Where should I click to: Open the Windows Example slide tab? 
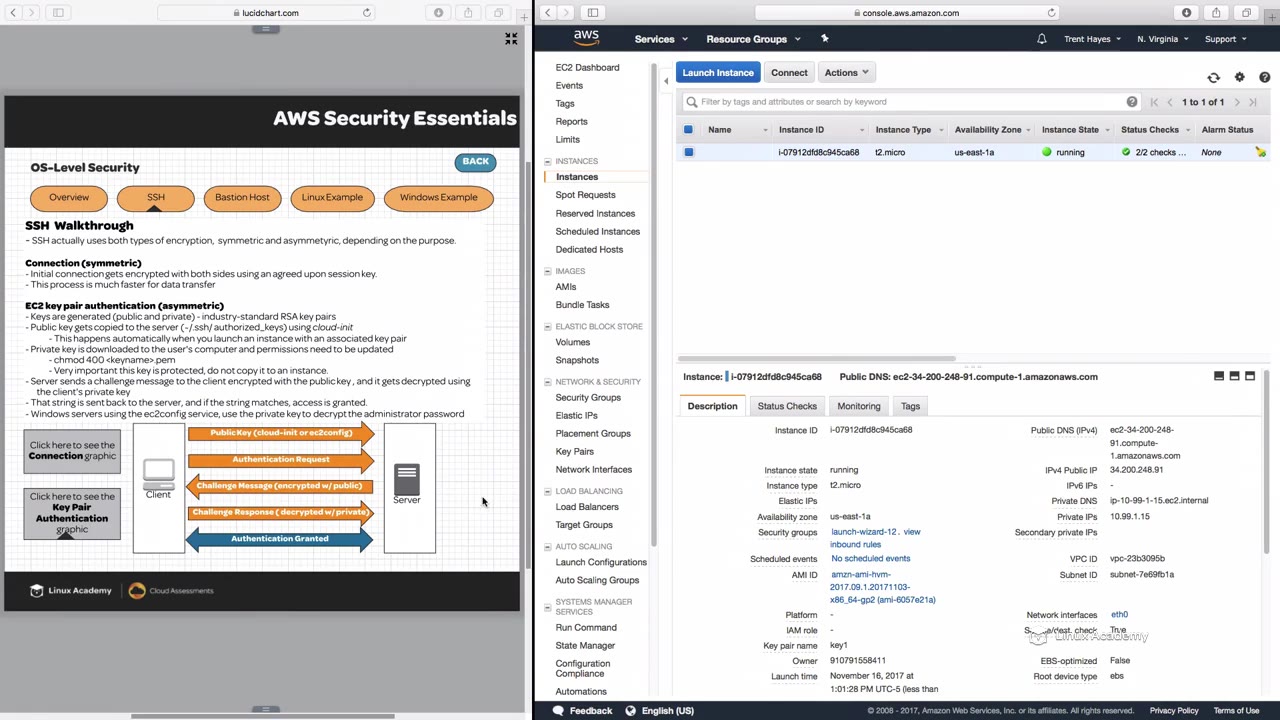[438, 197]
